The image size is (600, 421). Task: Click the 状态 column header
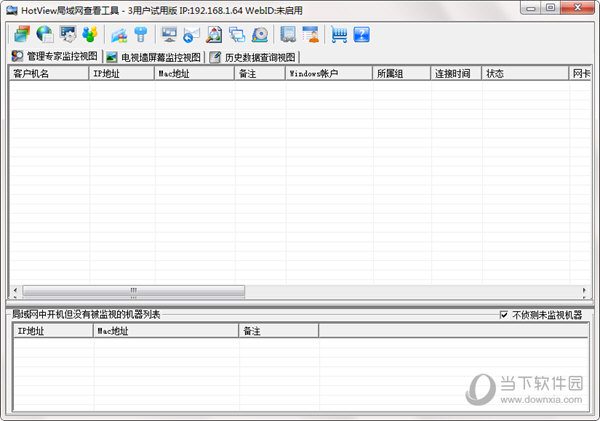pyautogui.click(x=525, y=73)
